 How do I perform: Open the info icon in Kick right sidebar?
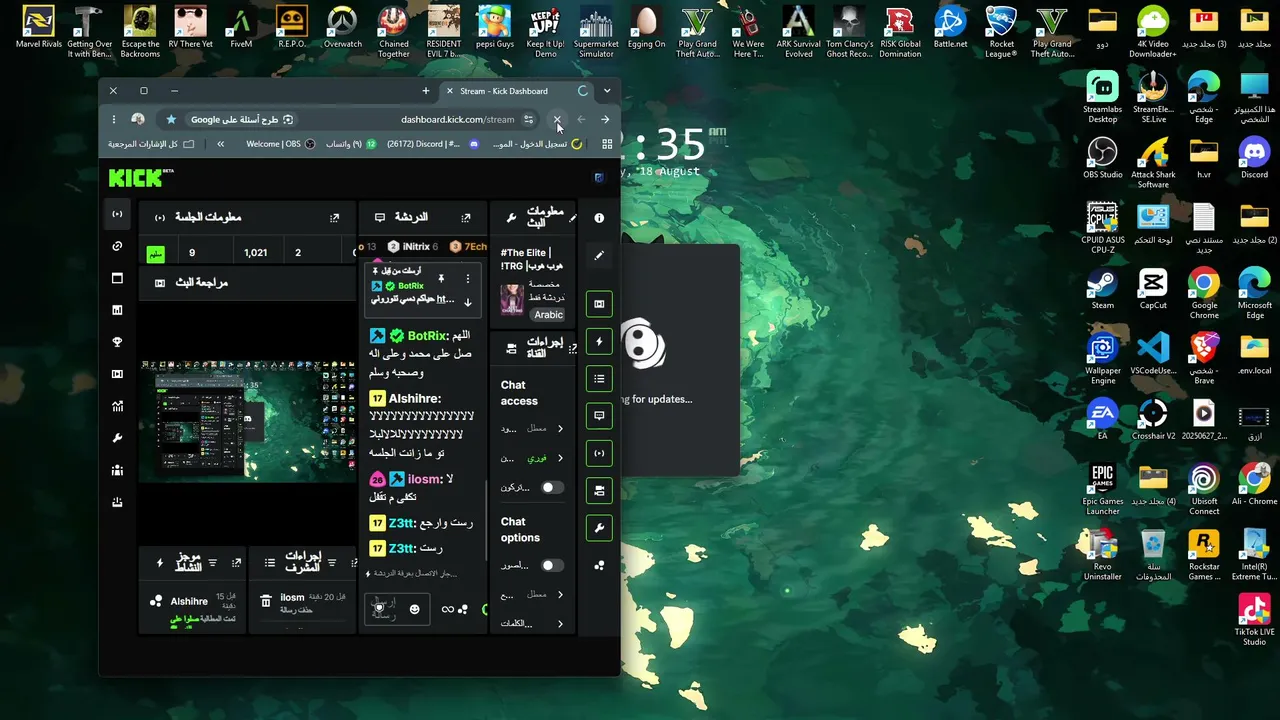[x=599, y=218]
